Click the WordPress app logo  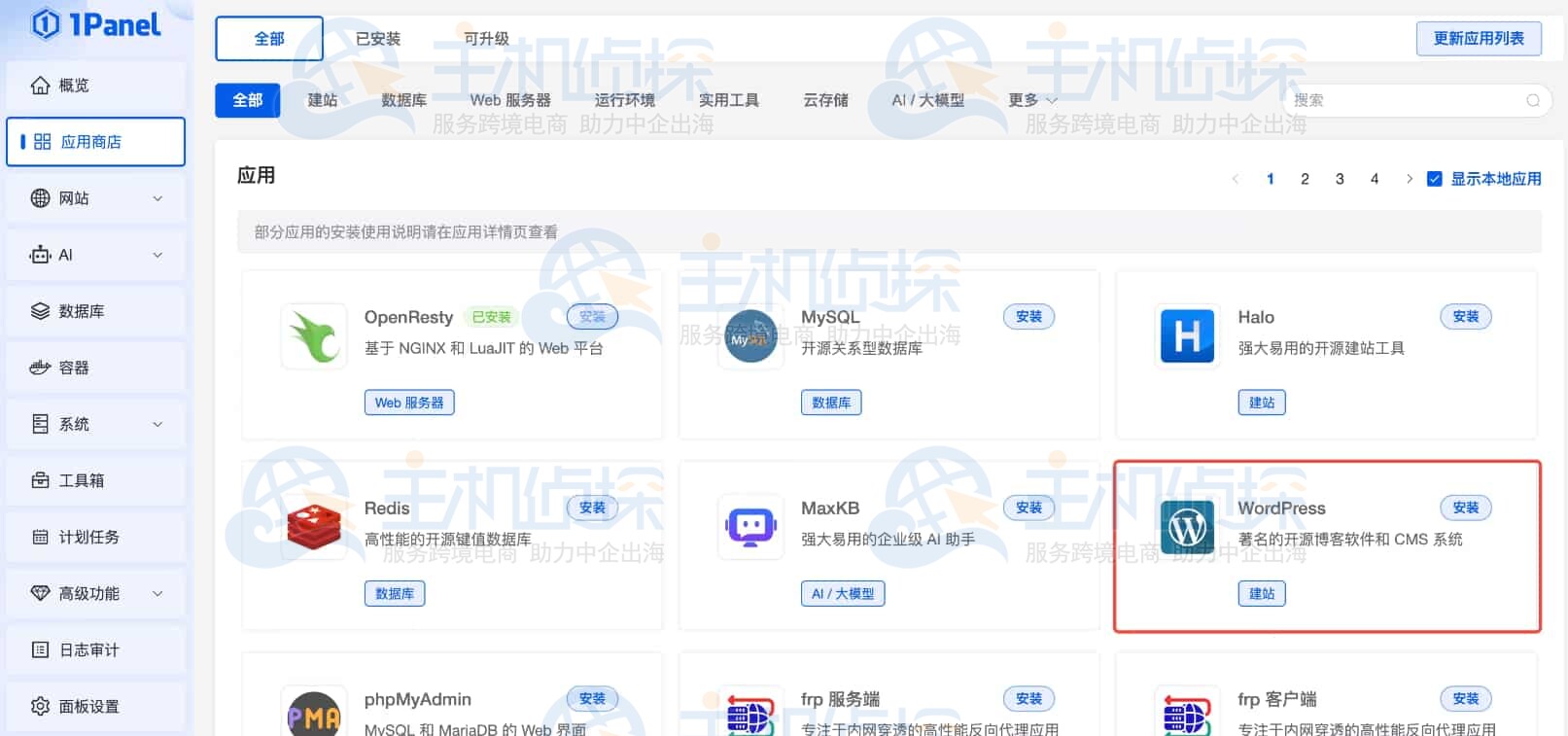[x=1187, y=527]
